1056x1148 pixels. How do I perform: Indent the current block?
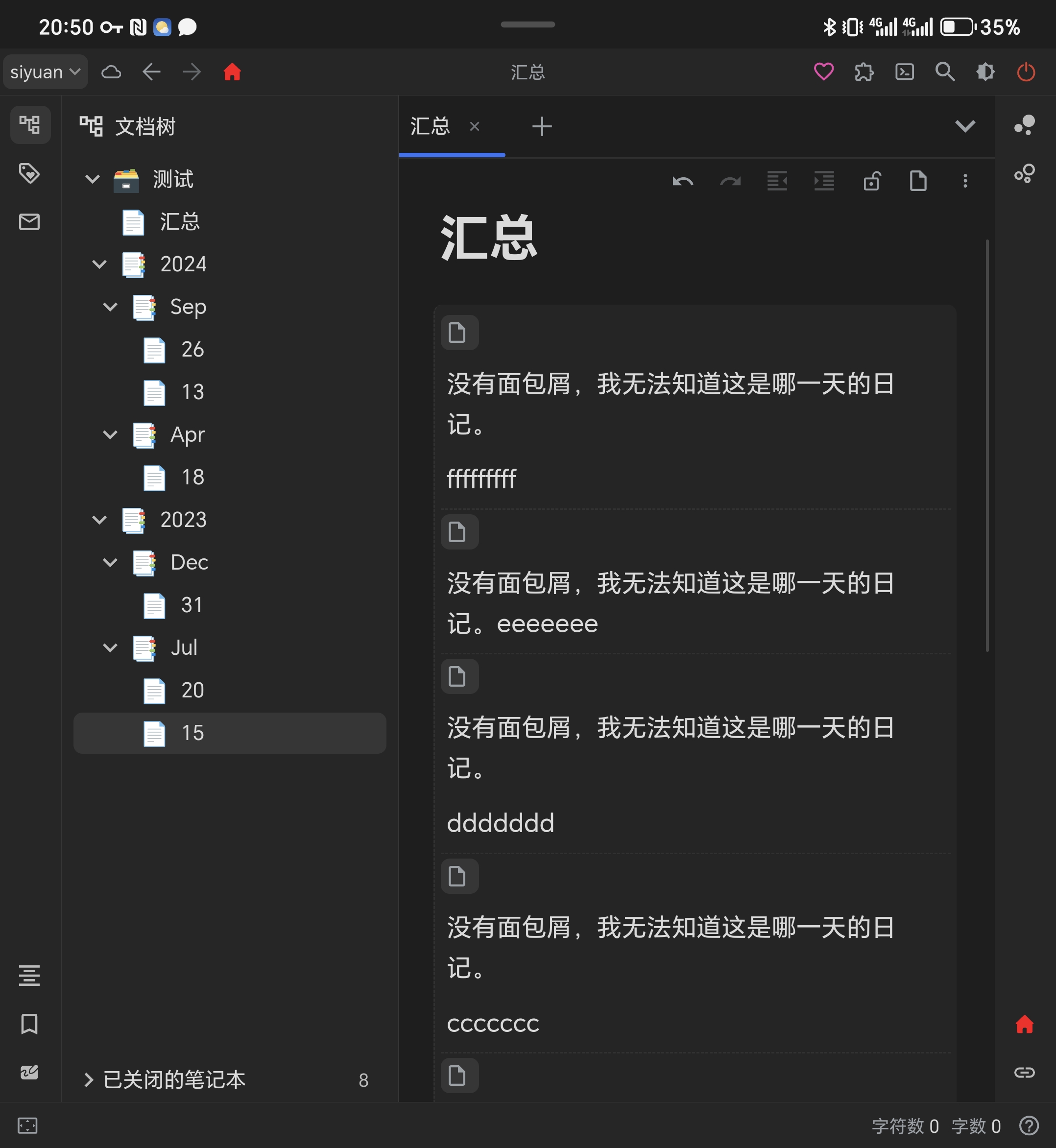pos(823,181)
